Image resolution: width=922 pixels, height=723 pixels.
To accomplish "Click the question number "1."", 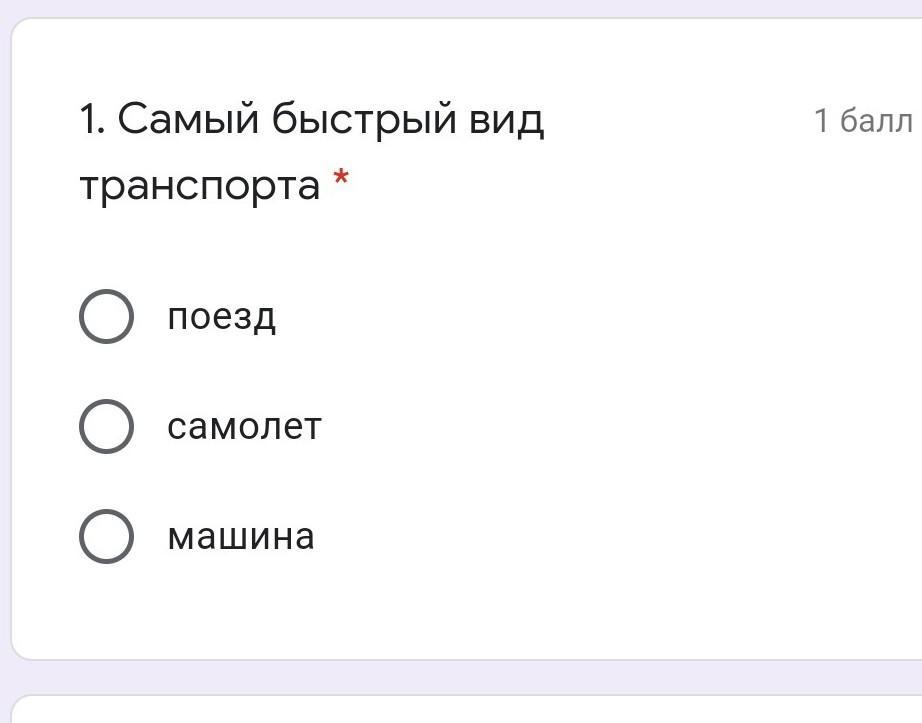I will [x=93, y=121].
